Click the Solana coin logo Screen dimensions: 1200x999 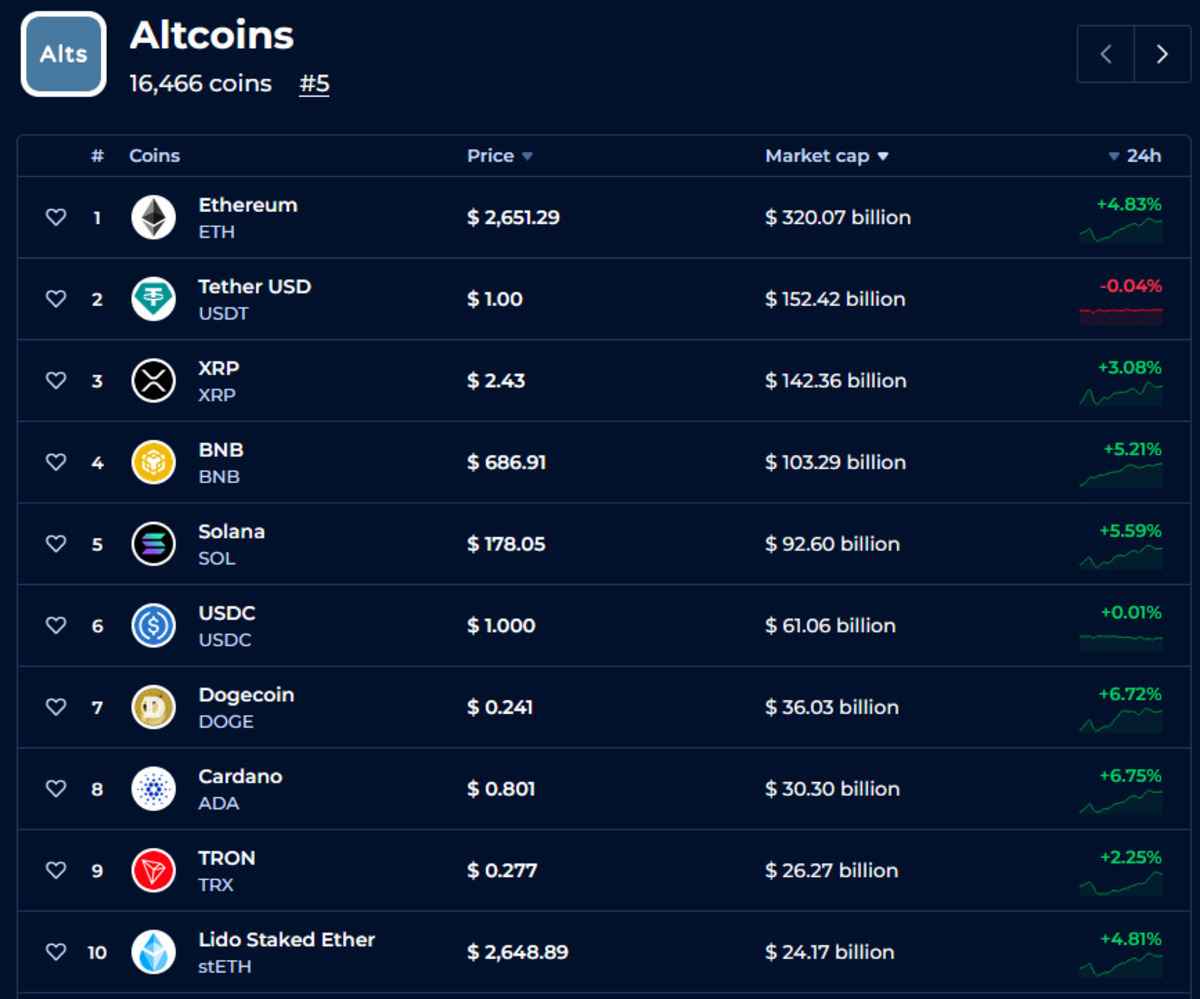click(x=152, y=543)
